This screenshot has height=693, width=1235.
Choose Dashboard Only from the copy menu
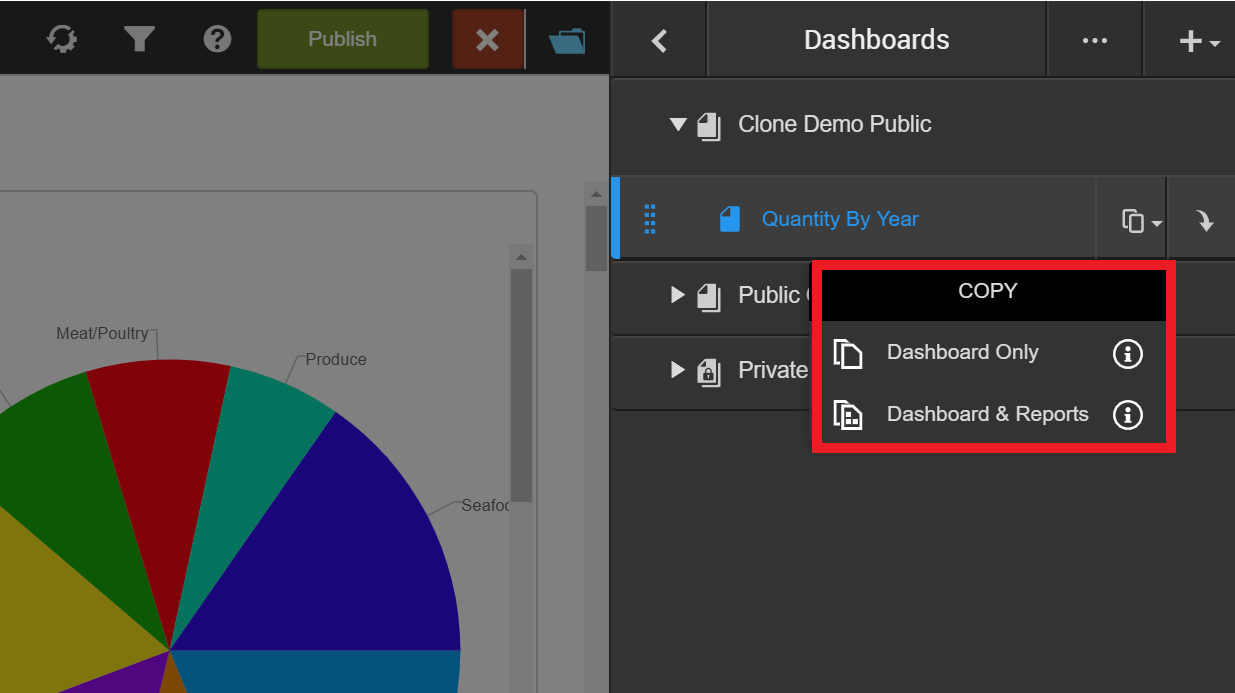pos(962,353)
